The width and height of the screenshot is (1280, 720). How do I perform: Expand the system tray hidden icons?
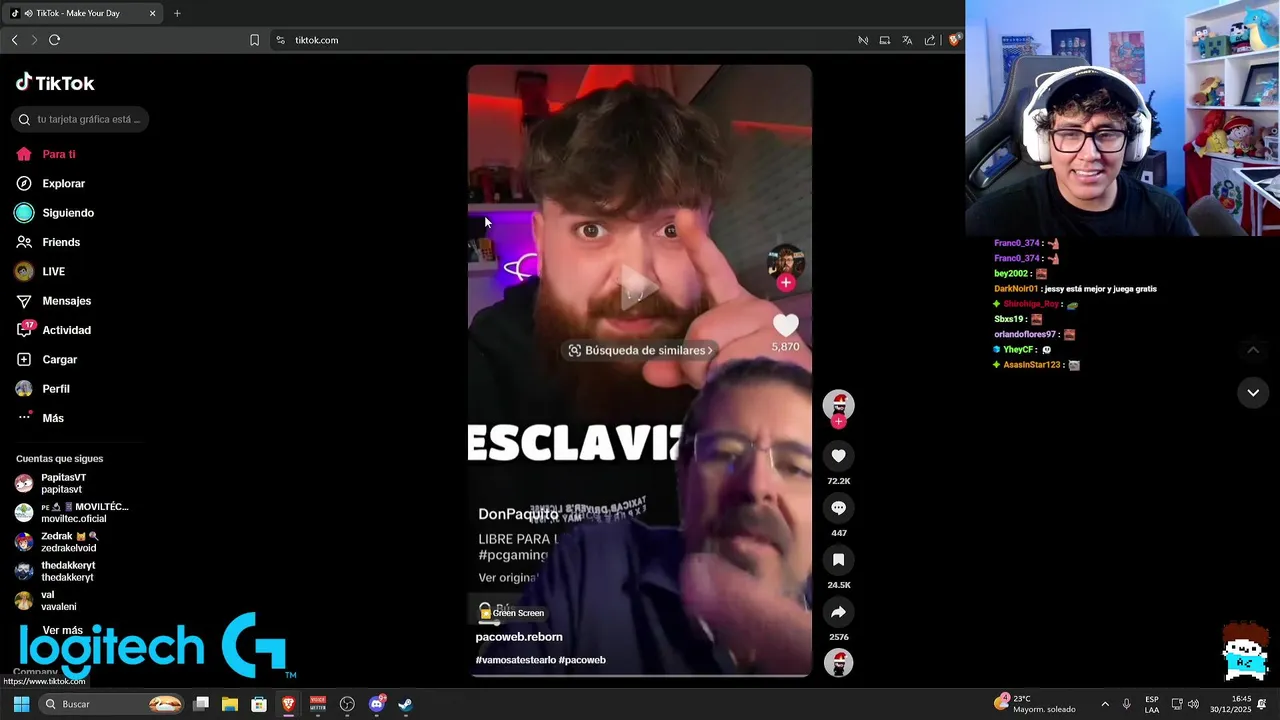[x=1105, y=704]
